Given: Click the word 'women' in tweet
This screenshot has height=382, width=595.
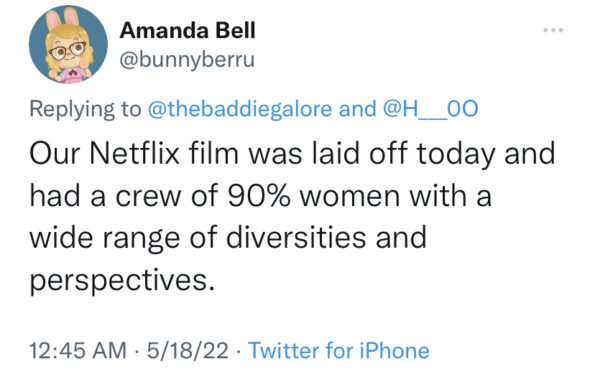Looking at the screenshot, I should (x=349, y=197).
